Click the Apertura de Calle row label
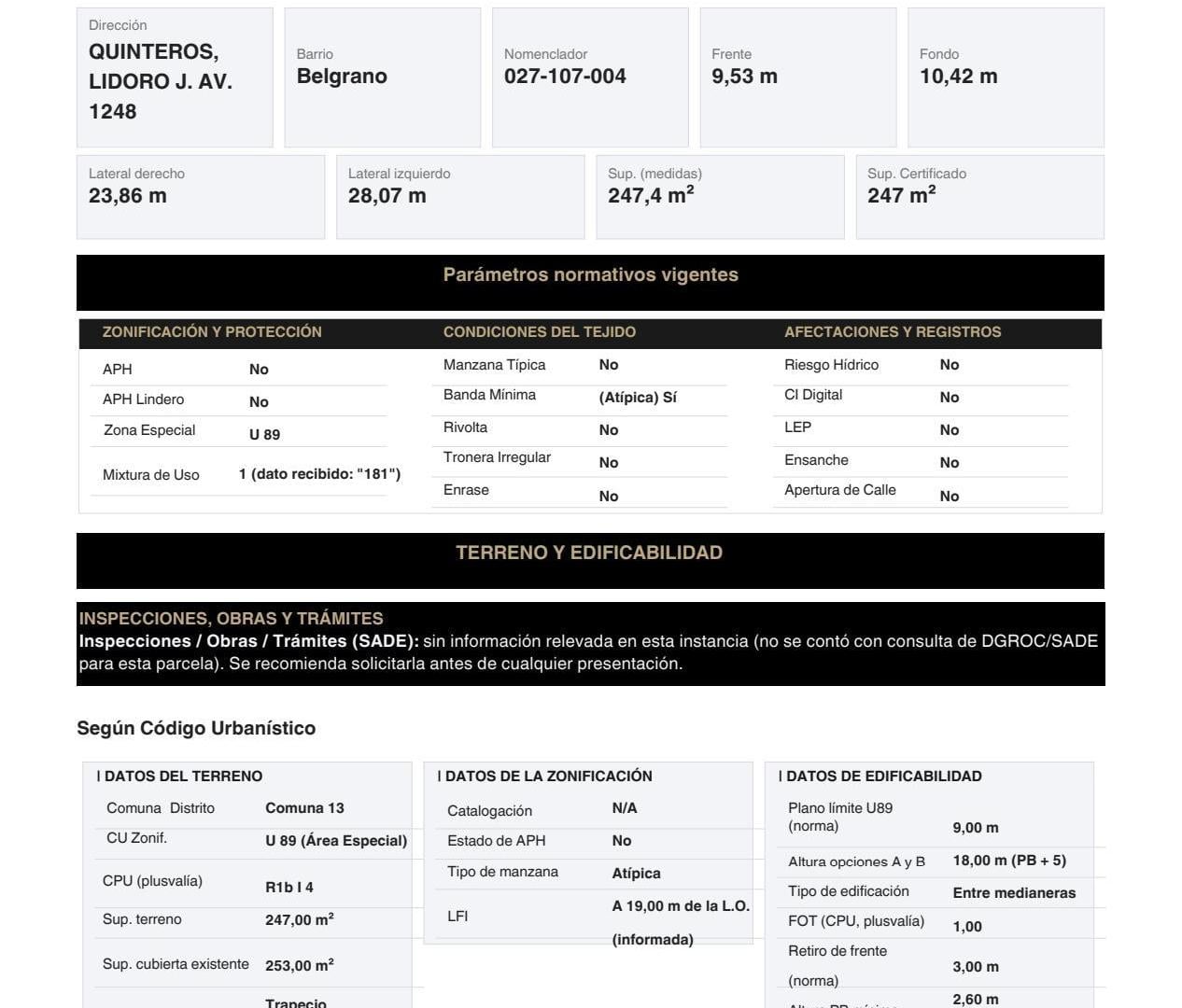The width and height of the screenshot is (1182, 1008). pyautogui.click(x=840, y=490)
